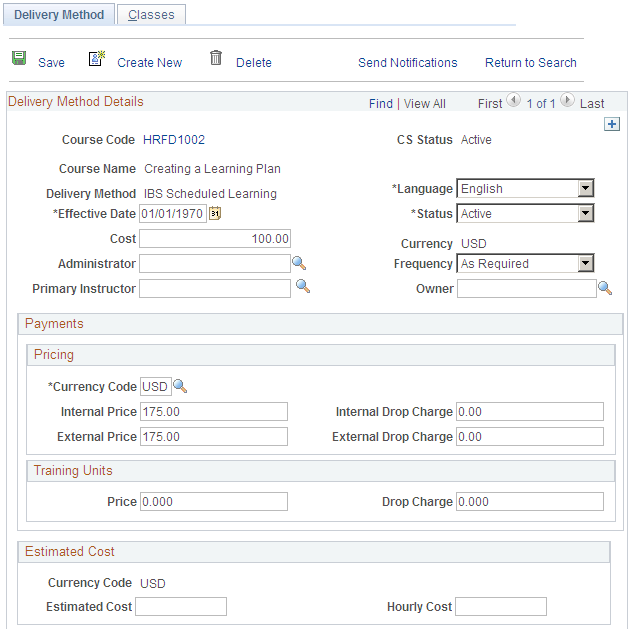Click the Training Units Drop Charge field
The width and height of the screenshot is (631, 629).
530,501
